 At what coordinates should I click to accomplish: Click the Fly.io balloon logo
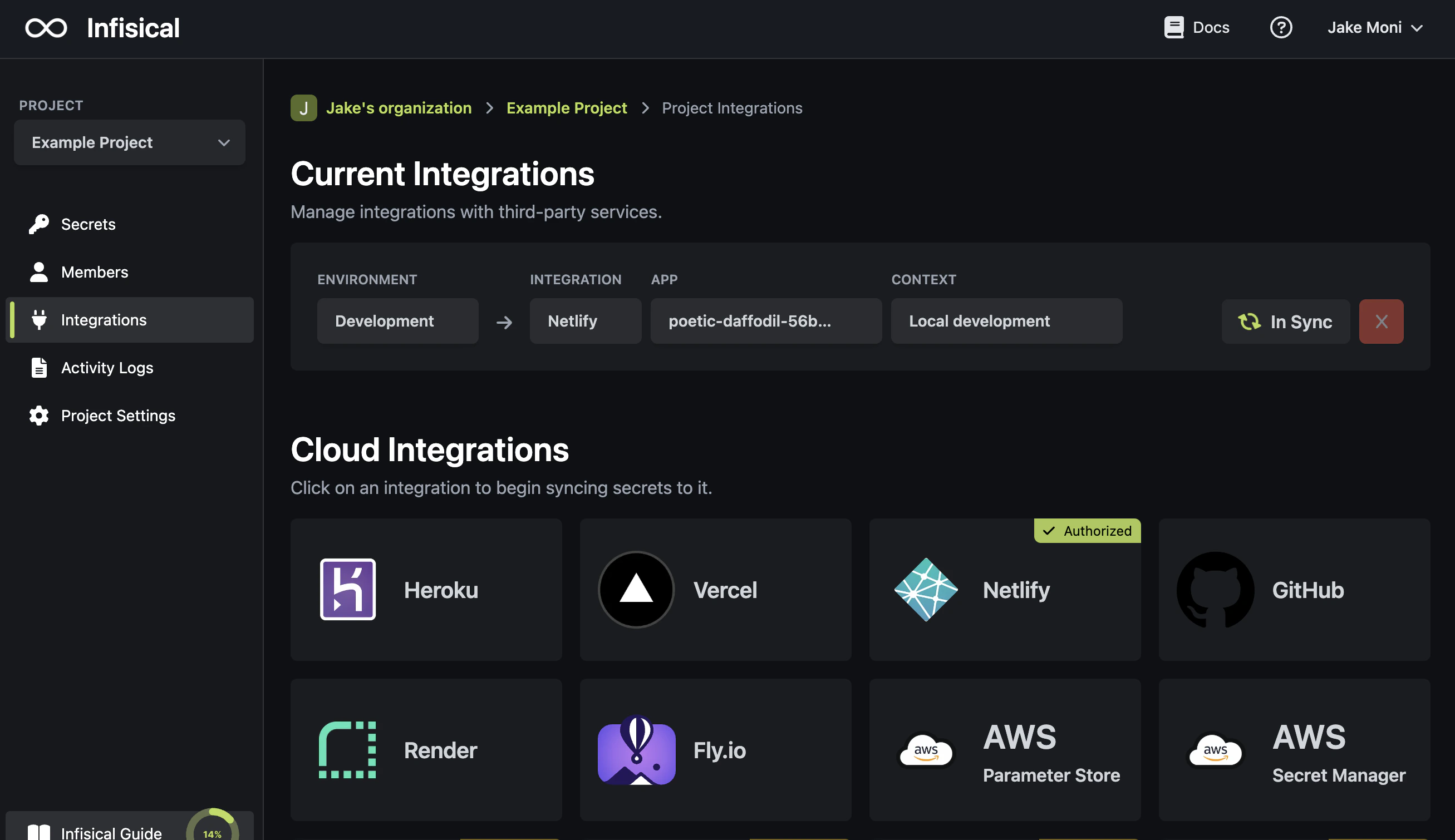[636, 749]
